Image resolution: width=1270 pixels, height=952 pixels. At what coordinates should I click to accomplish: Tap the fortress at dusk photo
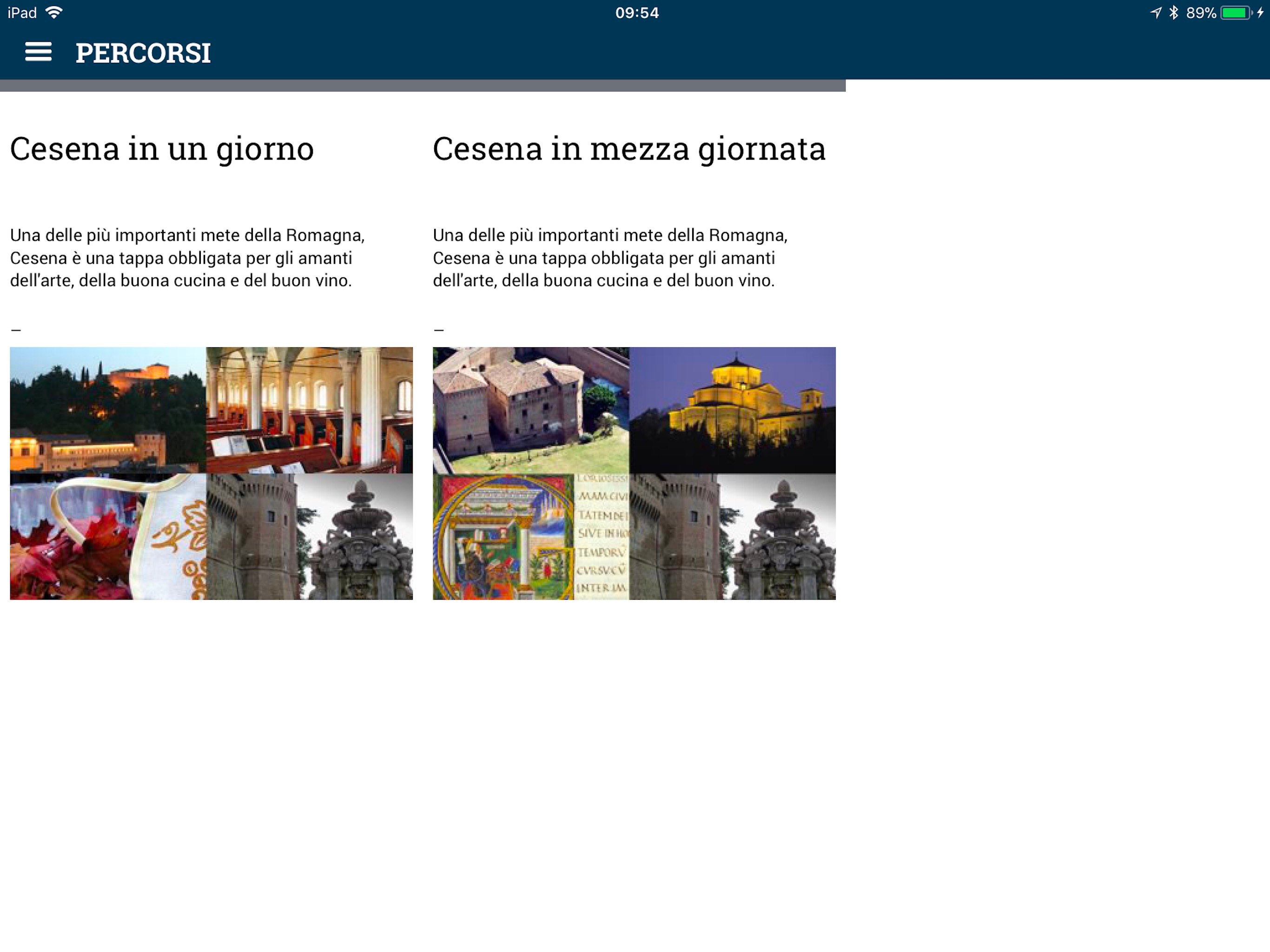coord(107,410)
